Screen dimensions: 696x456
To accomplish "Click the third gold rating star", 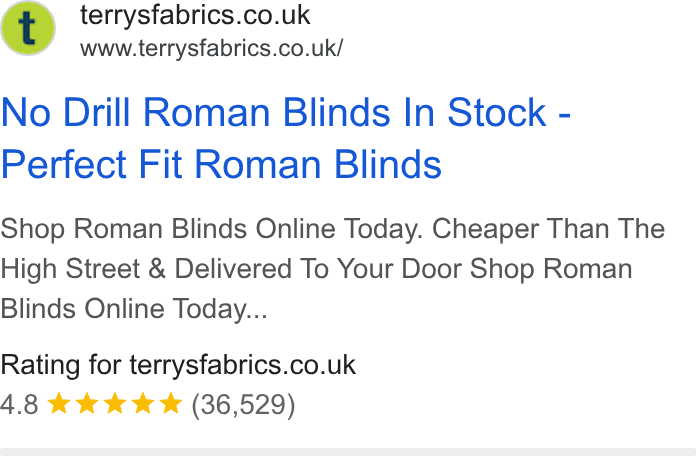I will click(115, 404).
